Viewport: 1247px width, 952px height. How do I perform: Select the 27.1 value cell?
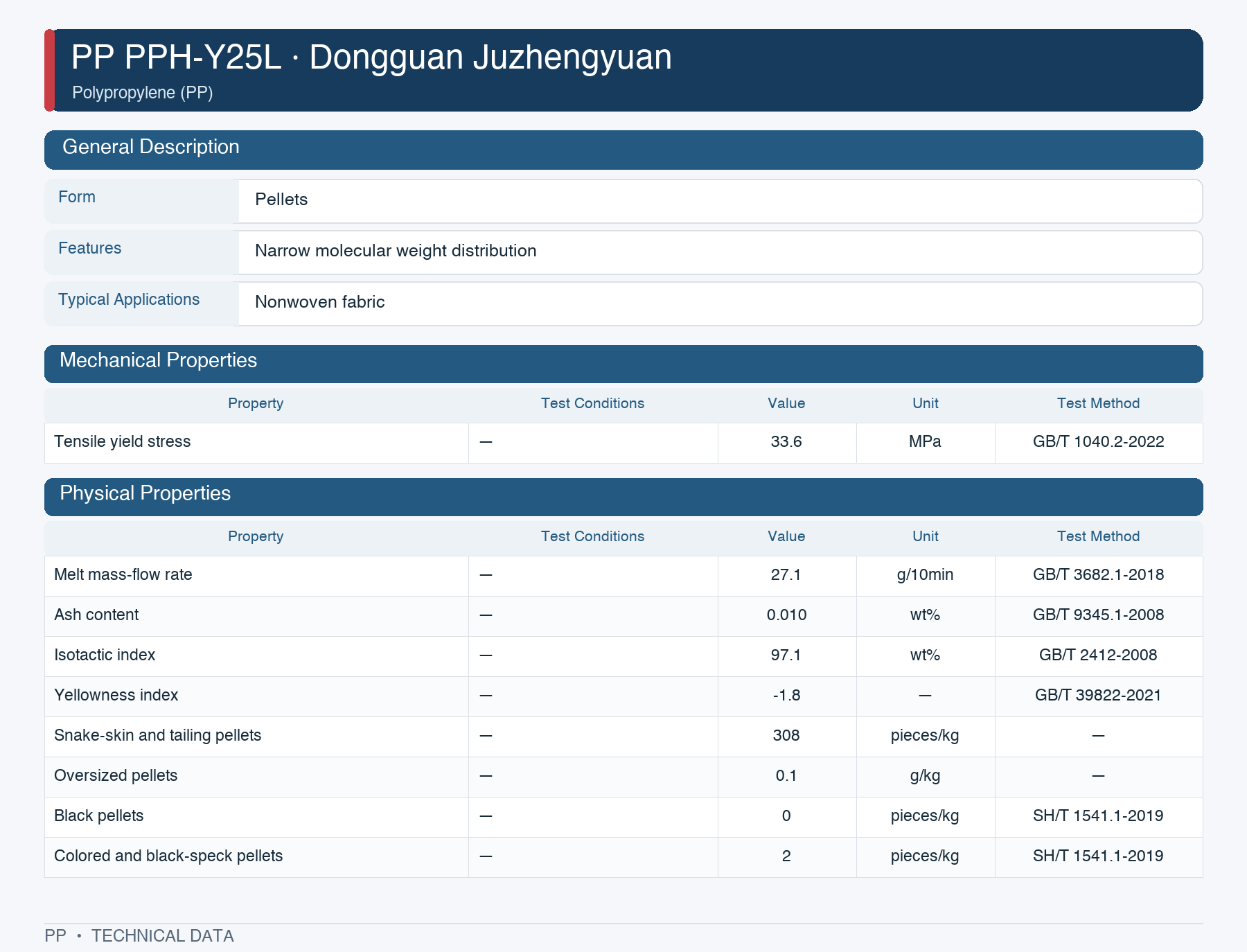(786, 575)
